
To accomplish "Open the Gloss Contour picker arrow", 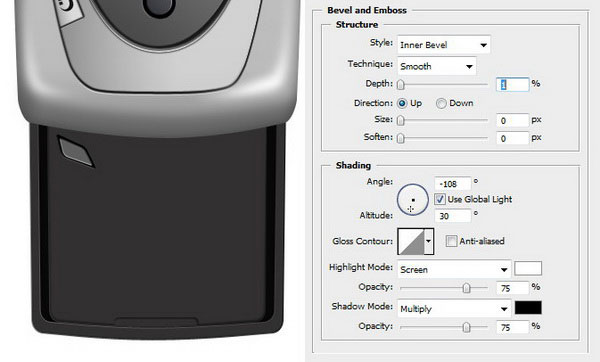I will pos(429,241).
